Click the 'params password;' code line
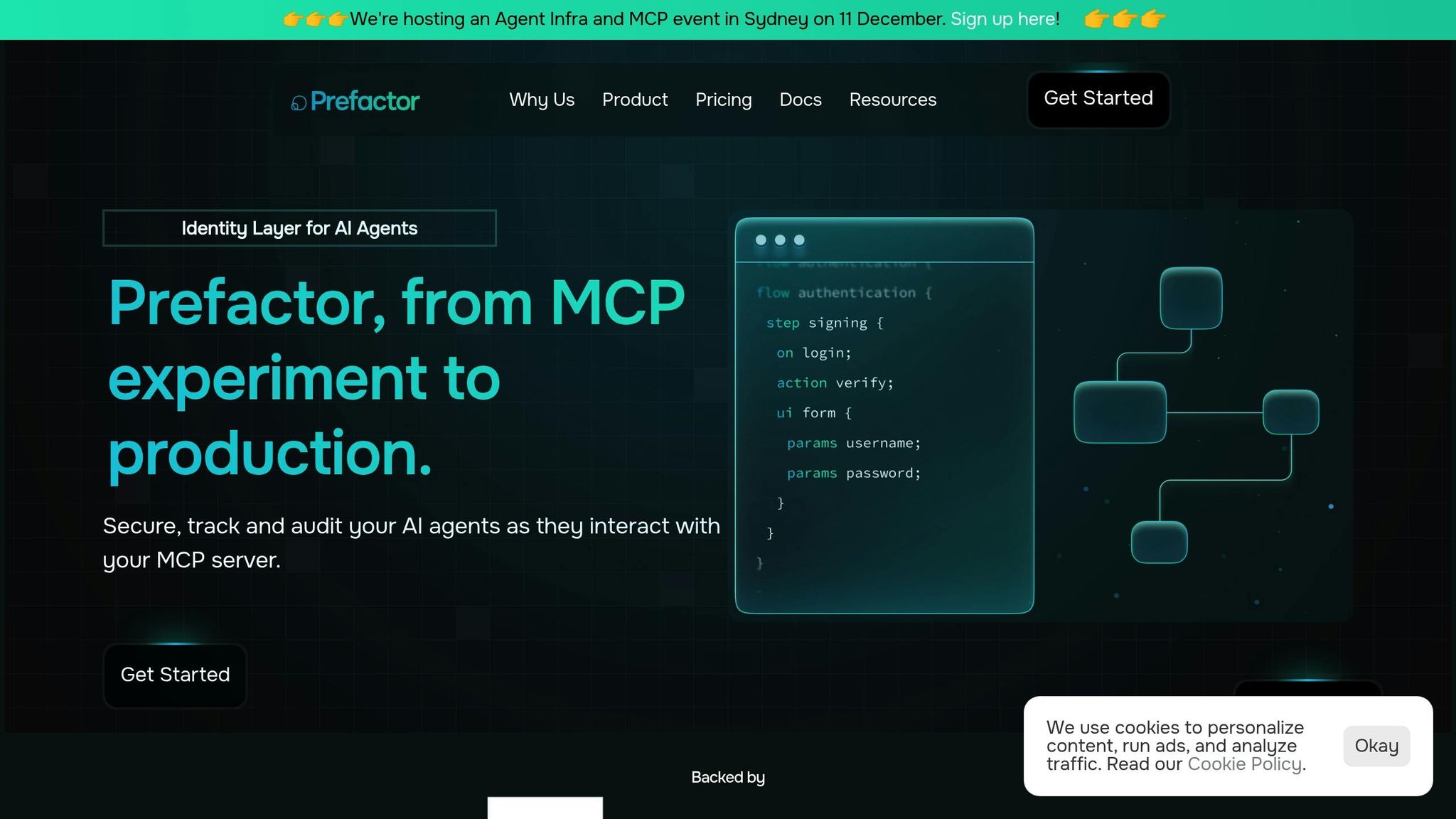Viewport: 1456px width, 819px height. (x=854, y=473)
